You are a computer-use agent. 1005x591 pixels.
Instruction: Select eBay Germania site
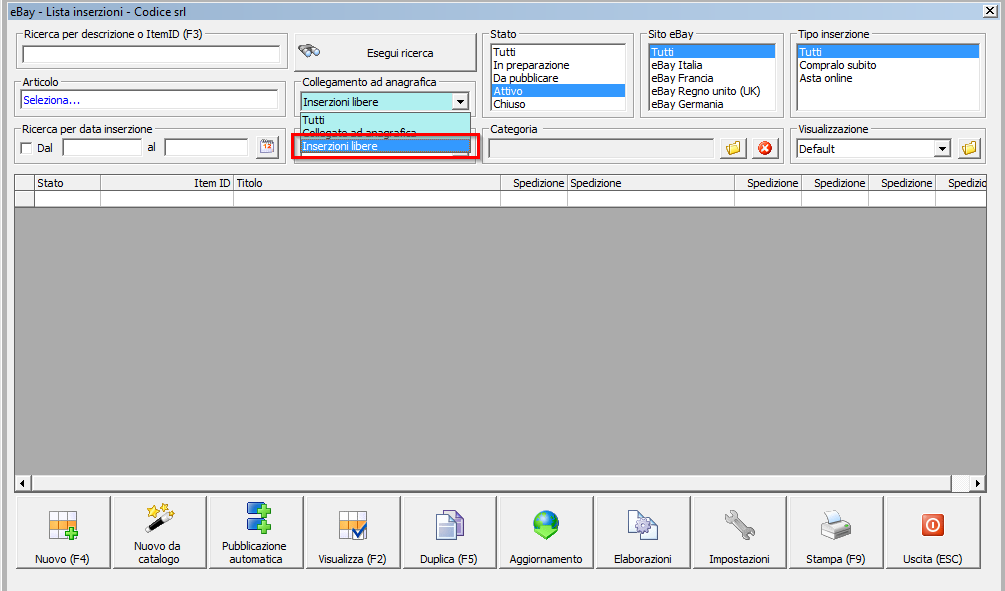(711, 104)
